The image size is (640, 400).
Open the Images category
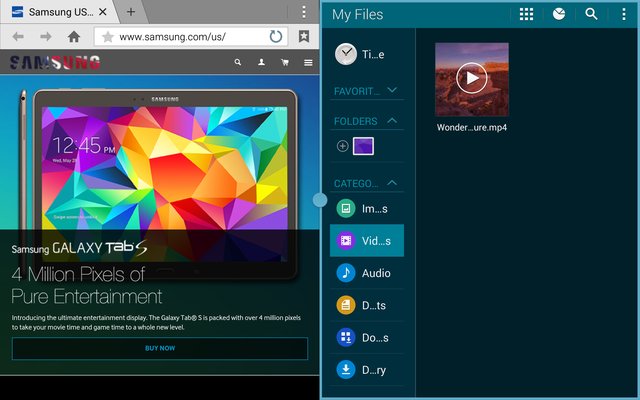coord(367,209)
